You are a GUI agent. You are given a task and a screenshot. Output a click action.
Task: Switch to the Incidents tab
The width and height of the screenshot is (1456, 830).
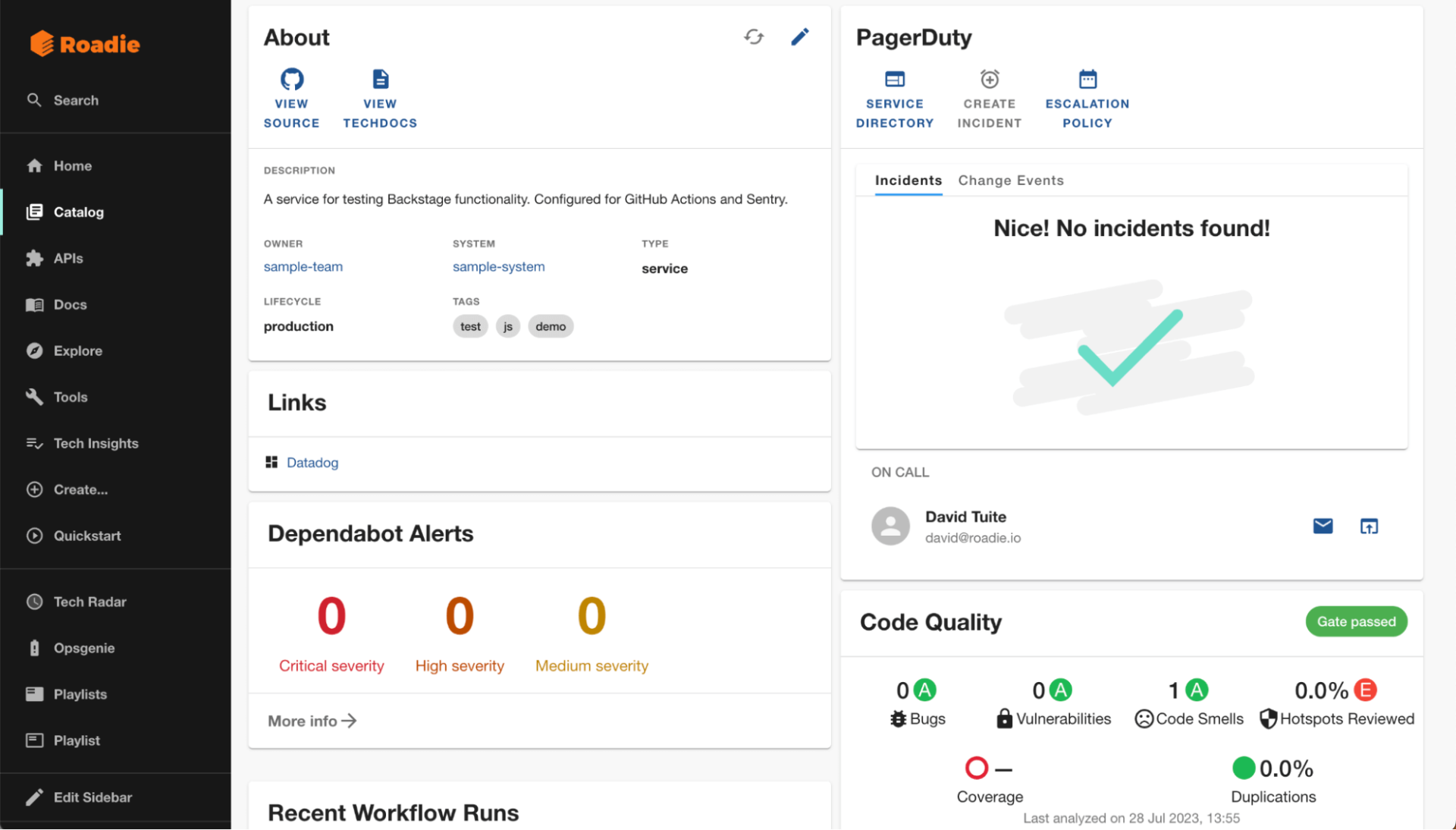tap(908, 181)
